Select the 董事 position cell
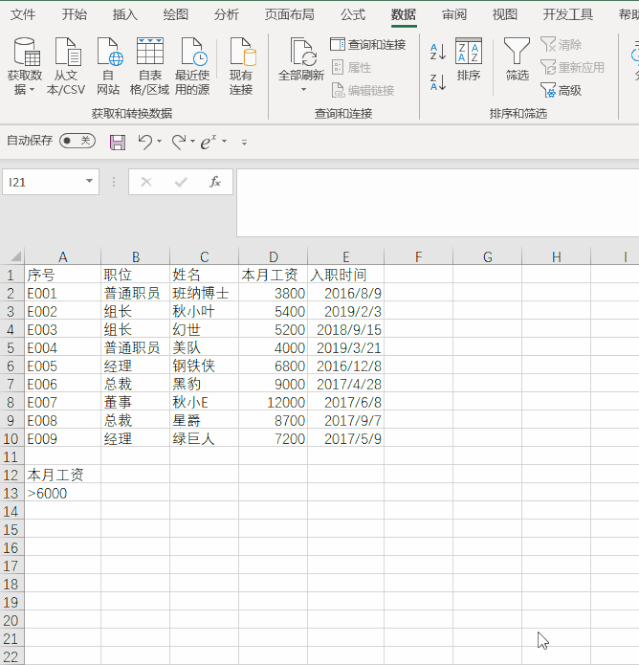 click(135, 402)
